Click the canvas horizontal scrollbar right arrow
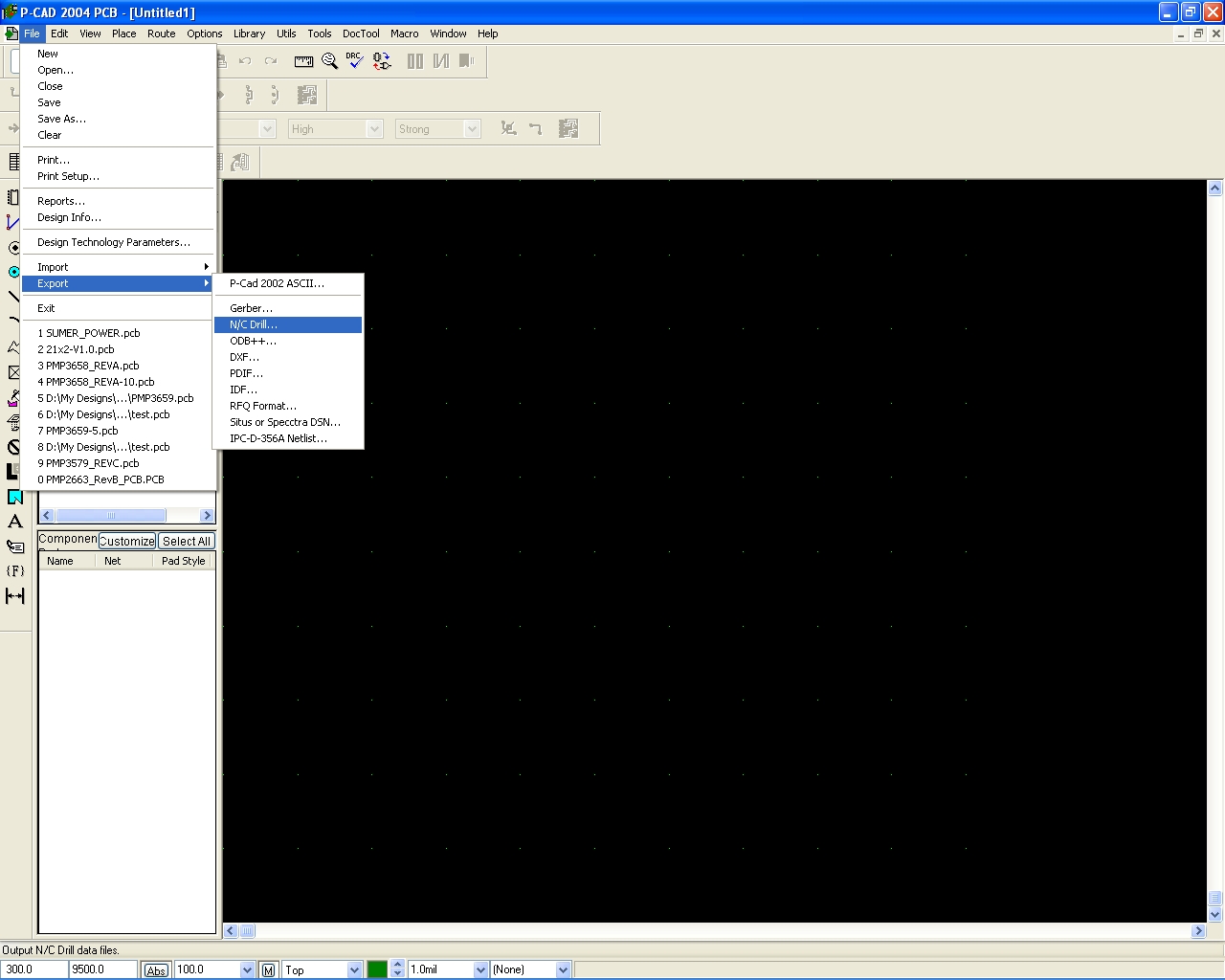This screenshot has height=980, width=1225. (x=1199, y=931)
